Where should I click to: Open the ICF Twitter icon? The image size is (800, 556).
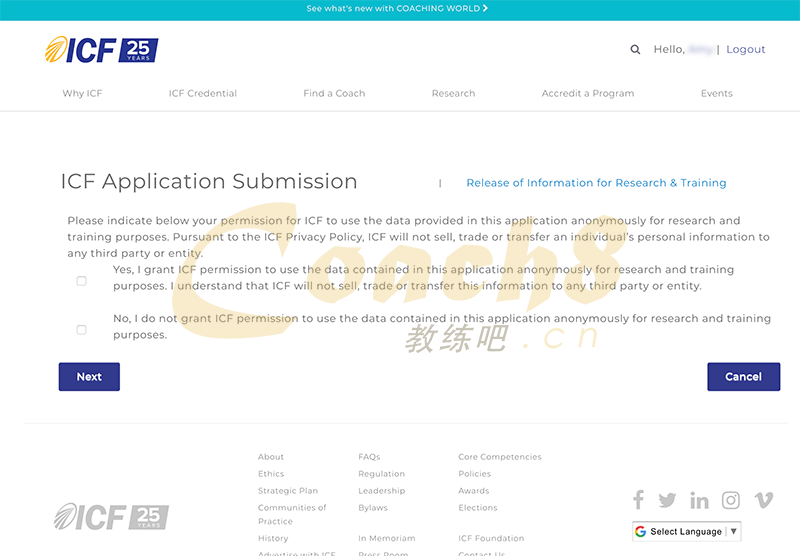click(667, 500)
